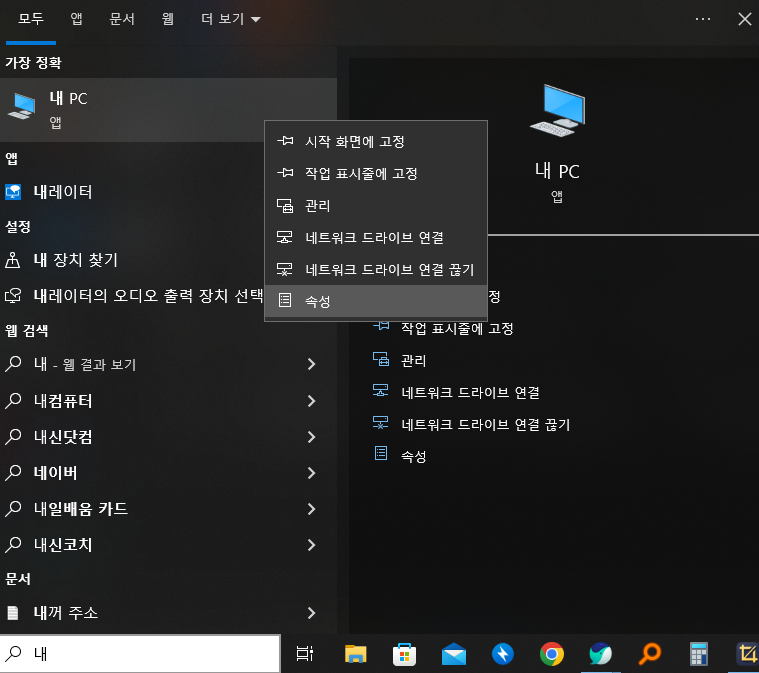Click the preview pane 속성 icon
Screen dimensions: 759x673
point(381,453)
